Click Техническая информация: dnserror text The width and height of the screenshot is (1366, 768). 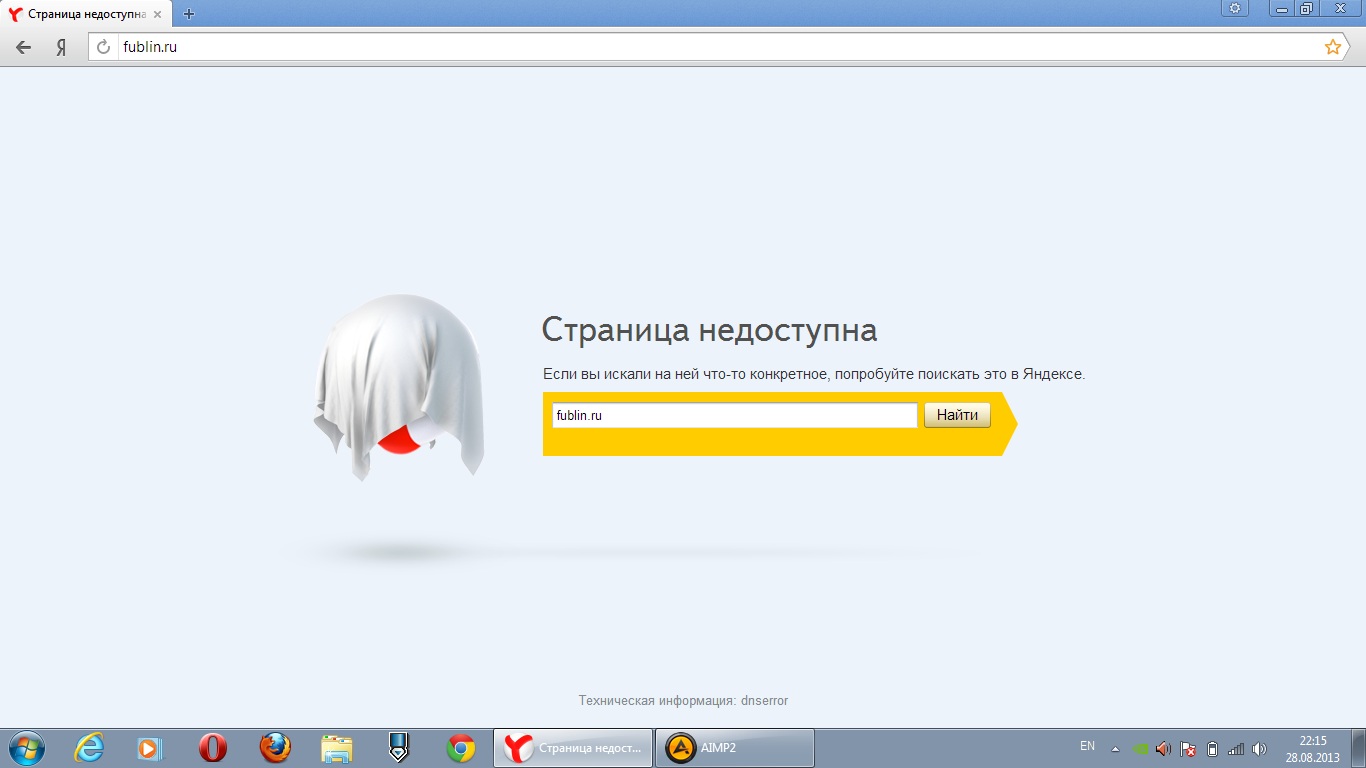(683, 701)
